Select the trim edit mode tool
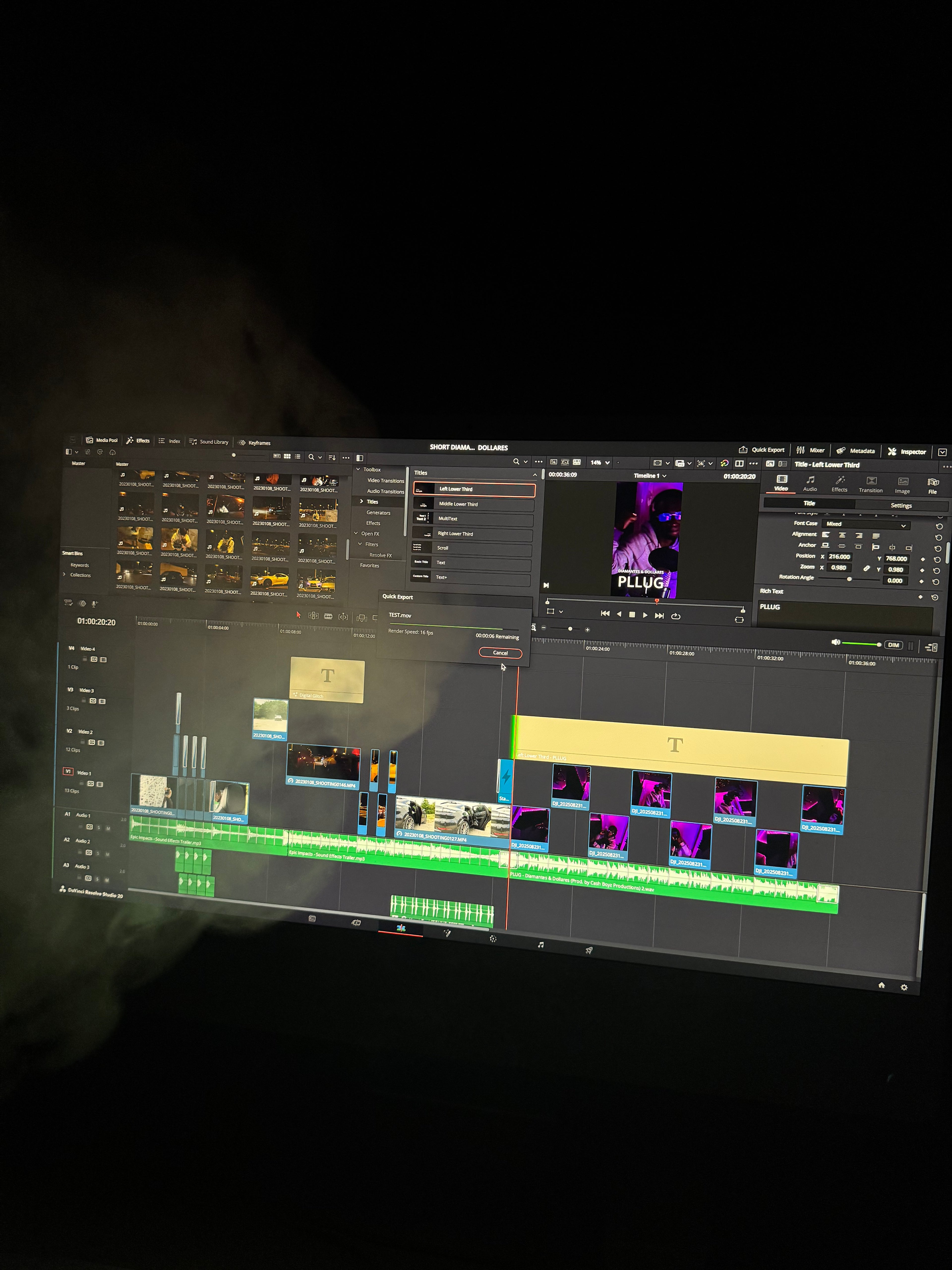Image resolution: width=952 pixels, height=1270 pixels. click(x=313, y=615)
